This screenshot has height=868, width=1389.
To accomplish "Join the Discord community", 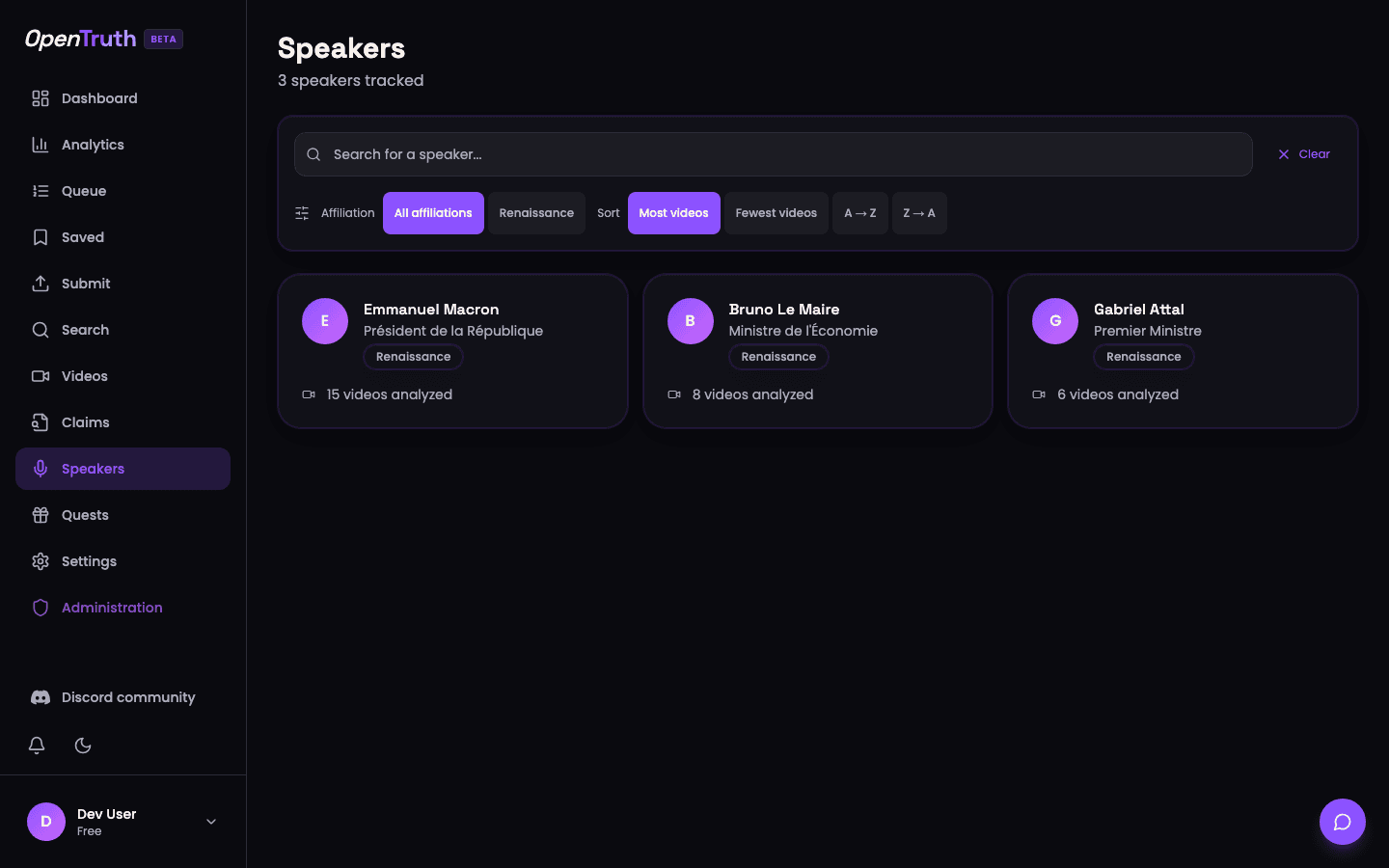I will point(126,696).
